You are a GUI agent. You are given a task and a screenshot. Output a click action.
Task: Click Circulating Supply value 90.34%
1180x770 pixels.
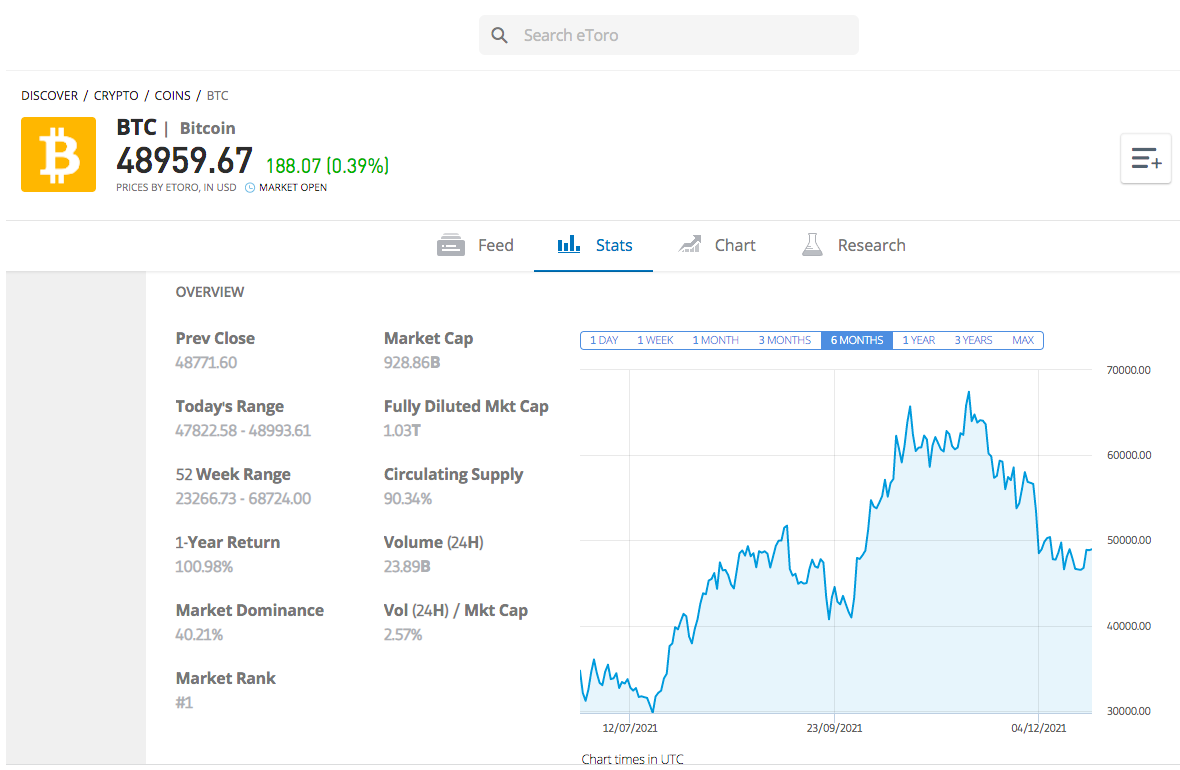[x=408, y=498]
